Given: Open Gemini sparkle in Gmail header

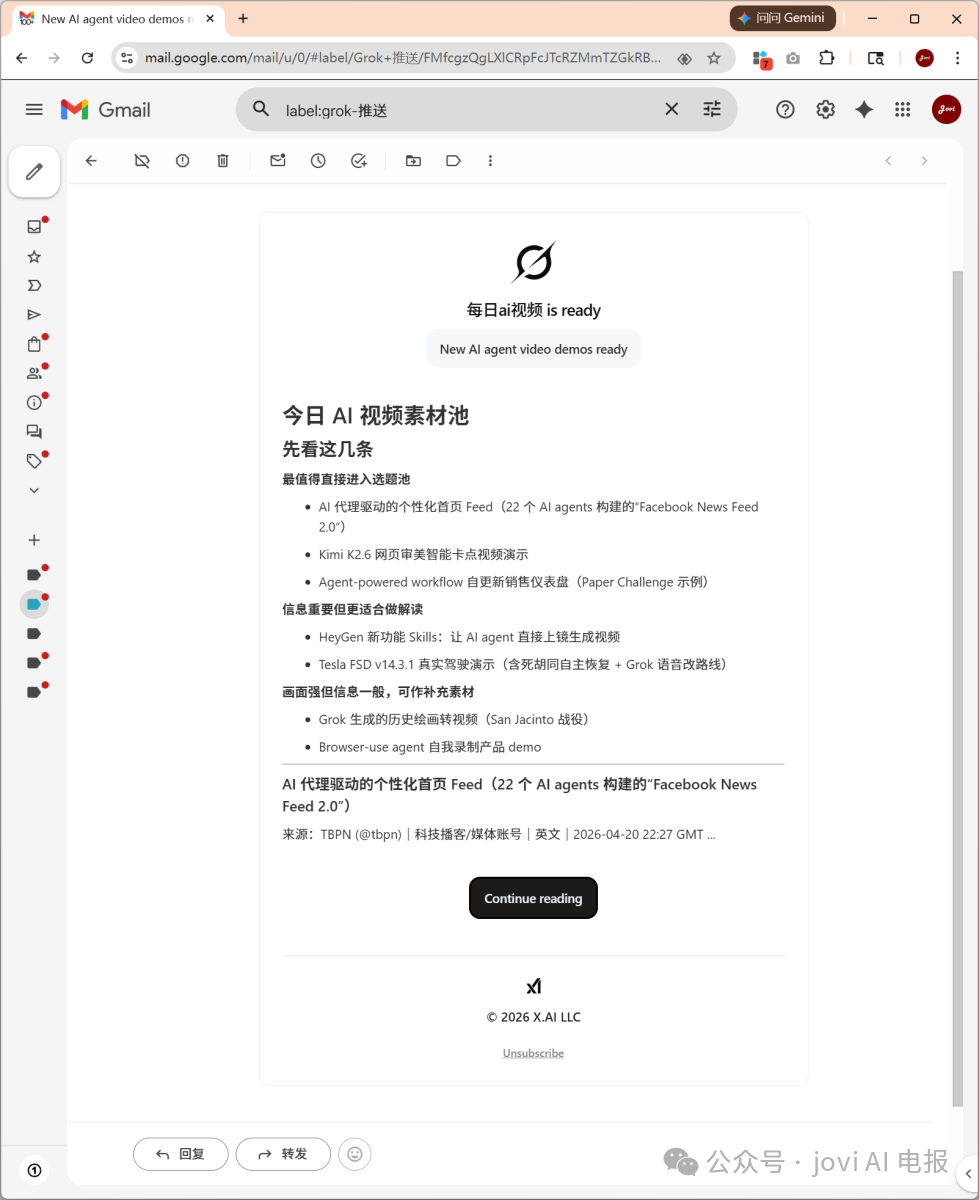Looking at the screenshot, I should tap(864, 110).
